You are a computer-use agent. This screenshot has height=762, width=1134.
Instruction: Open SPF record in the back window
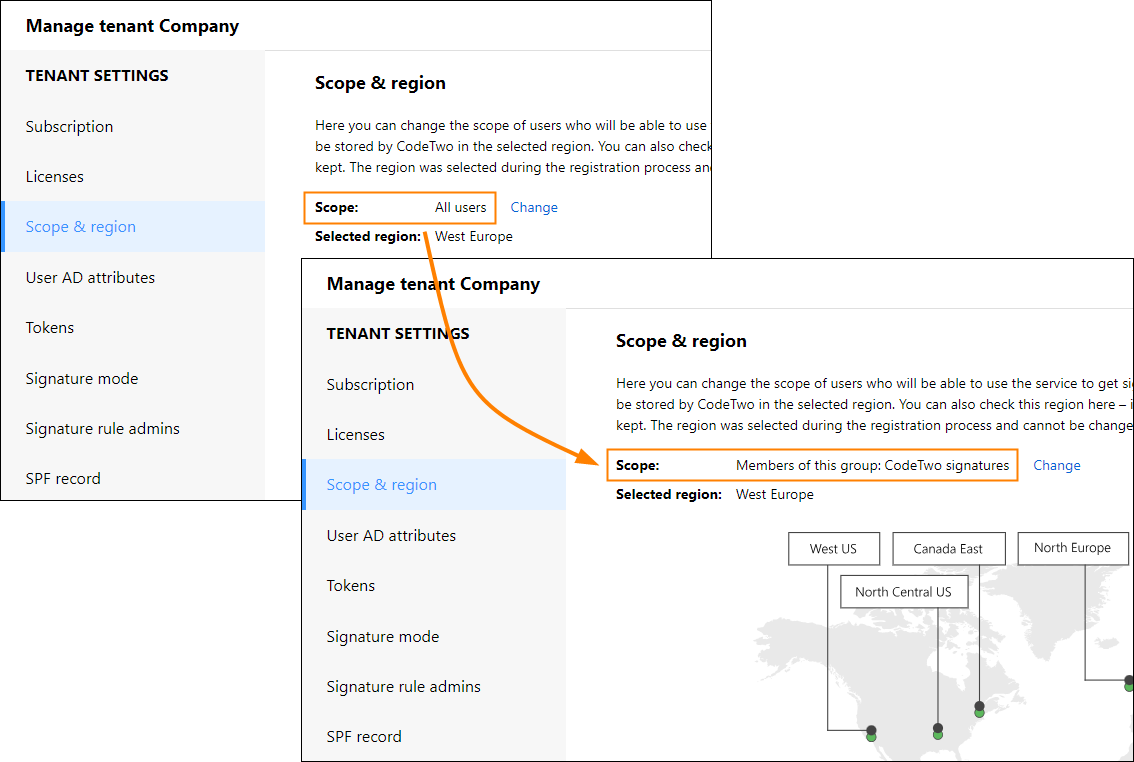coord(63,479)
